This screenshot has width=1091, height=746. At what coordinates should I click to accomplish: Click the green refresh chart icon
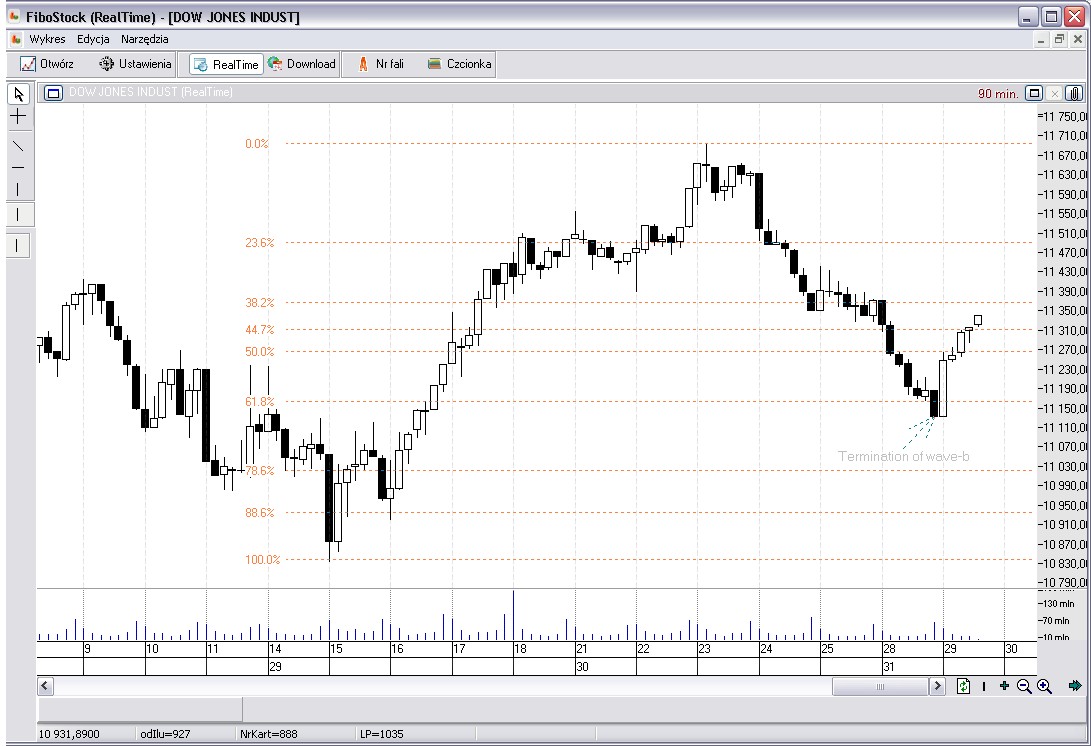click(x=964, y=686)
